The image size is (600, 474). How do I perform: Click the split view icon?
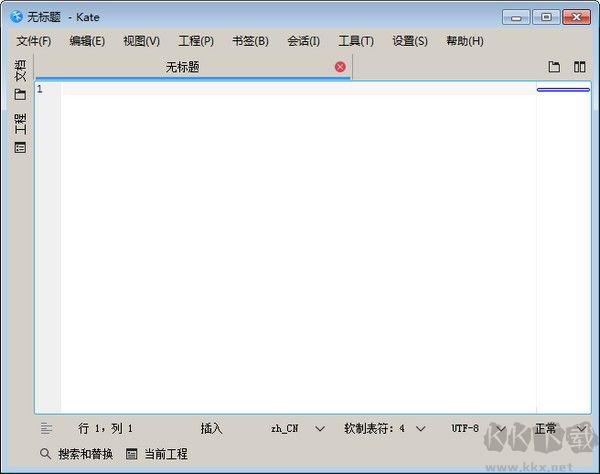(580, 67)
